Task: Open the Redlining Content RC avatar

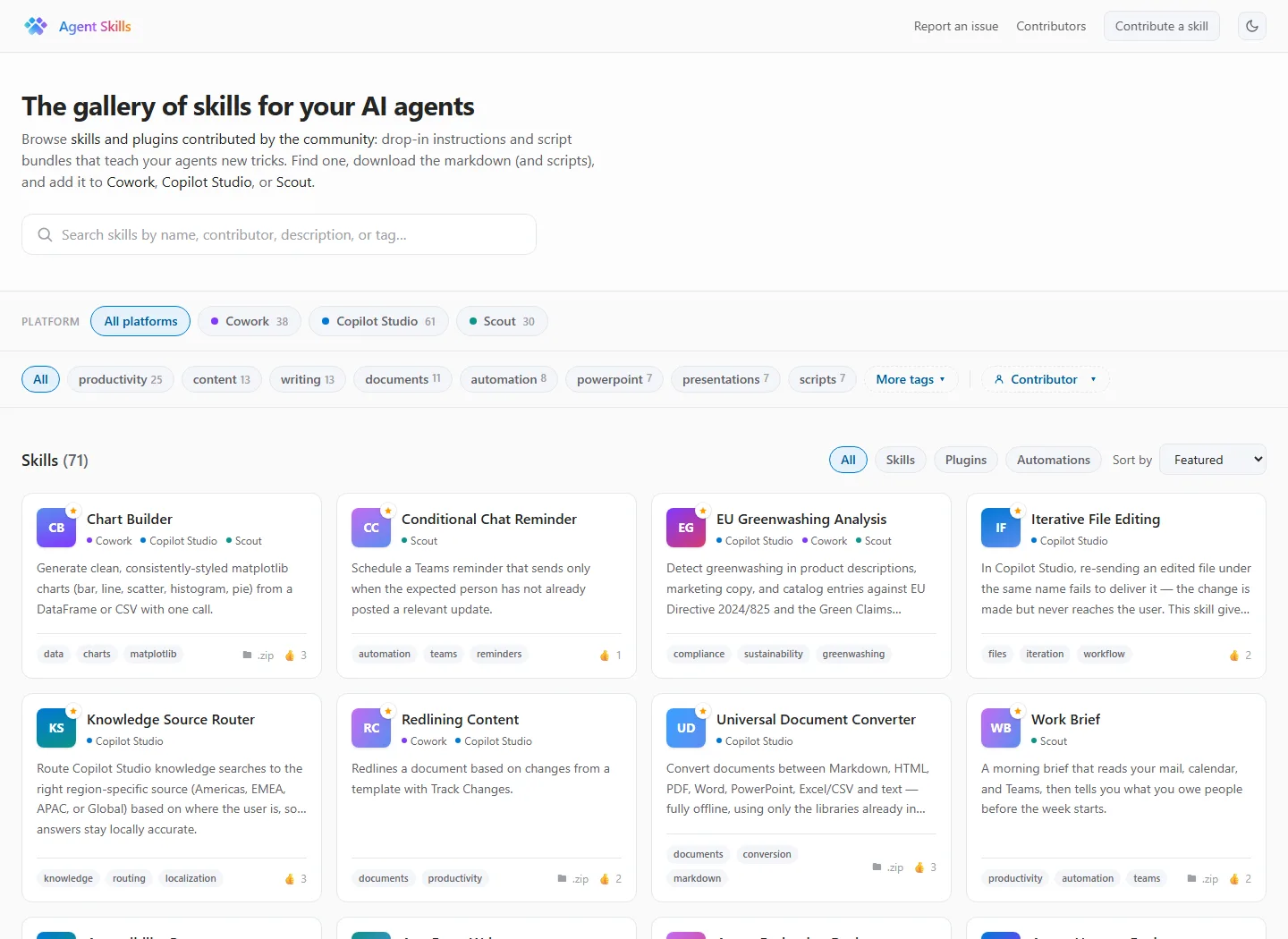Action: [x=371, y=728]
